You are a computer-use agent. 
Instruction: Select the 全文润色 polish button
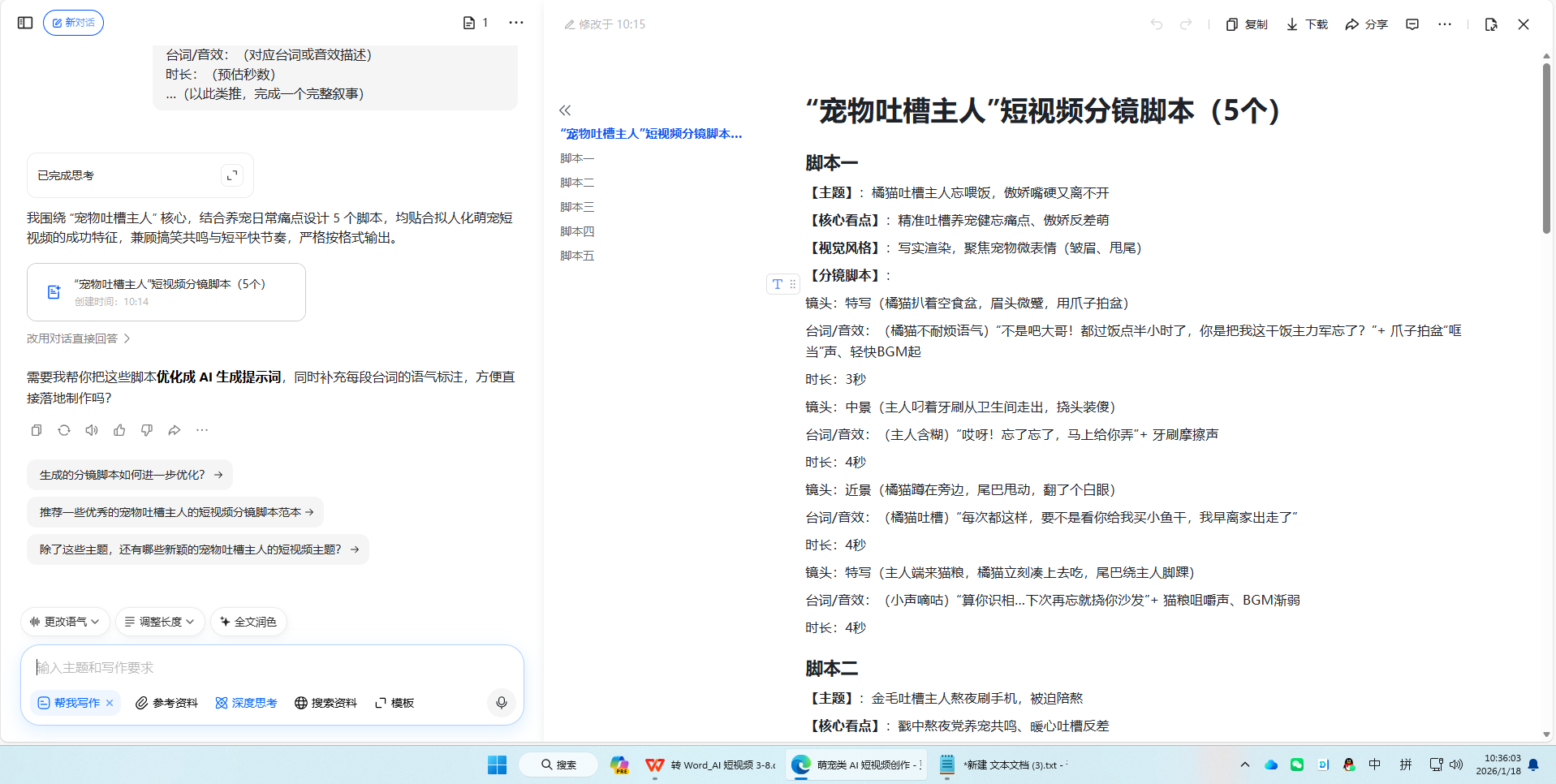(248, 621)
